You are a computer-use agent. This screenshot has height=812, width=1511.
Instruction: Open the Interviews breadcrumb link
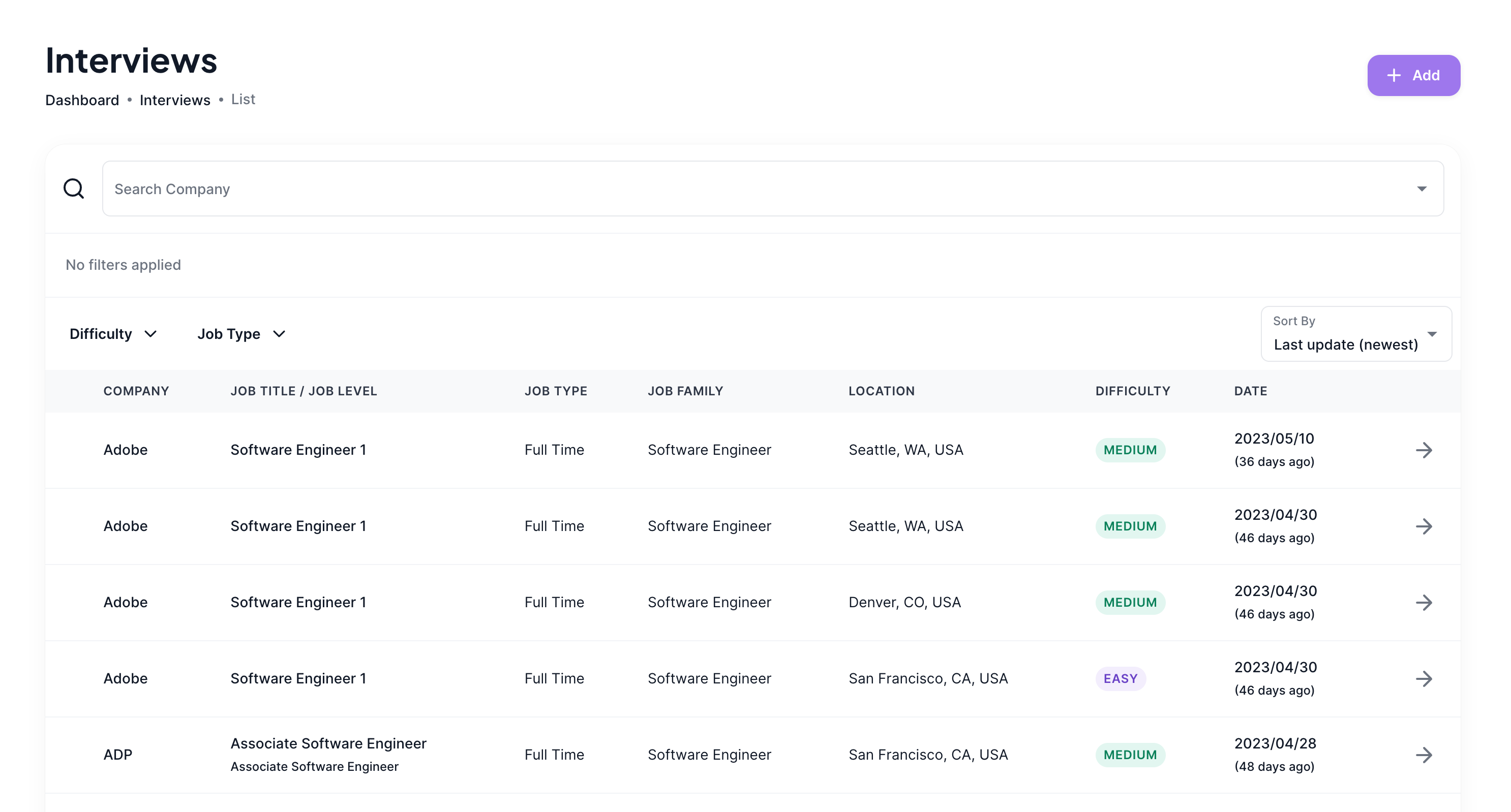(x=175, y=100)
